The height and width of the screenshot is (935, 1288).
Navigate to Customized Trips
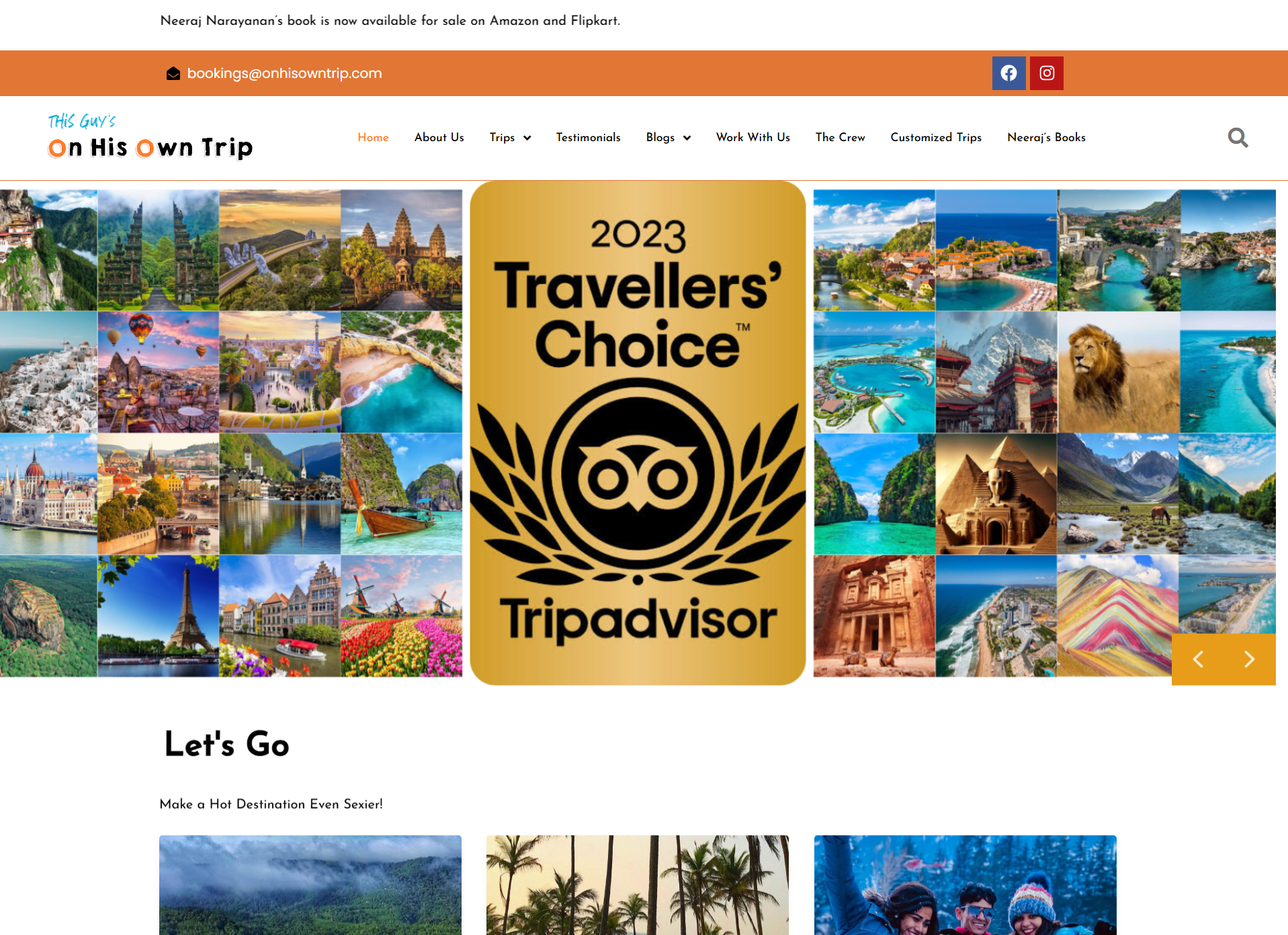(x=936, y=137)
